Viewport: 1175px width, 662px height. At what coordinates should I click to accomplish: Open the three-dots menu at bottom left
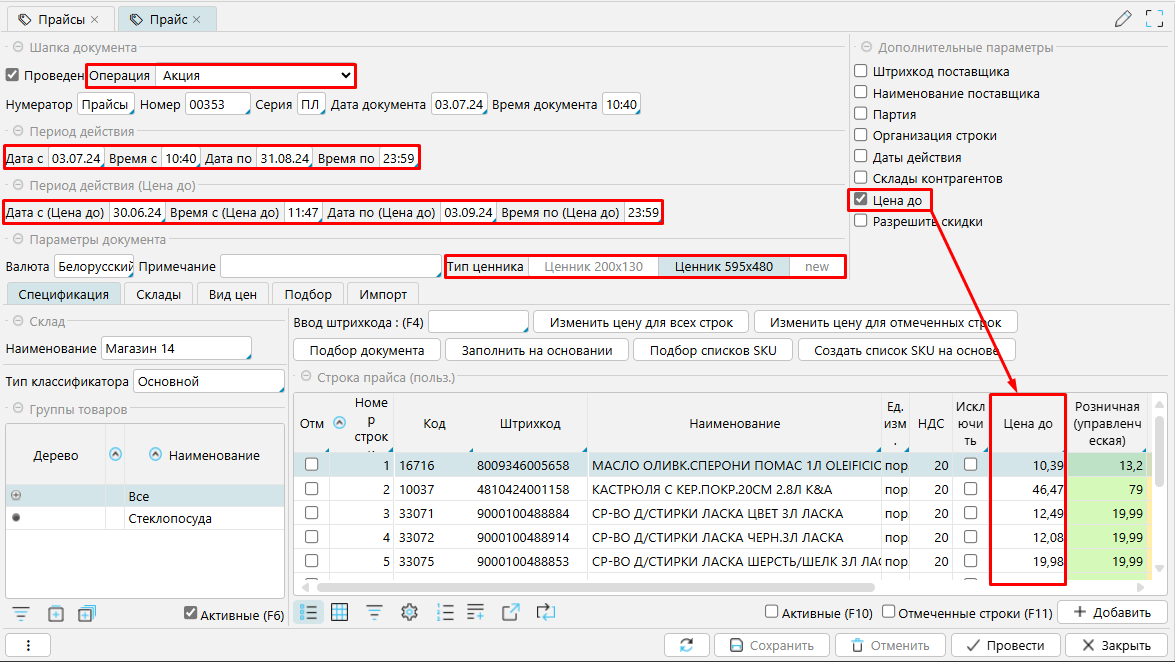coord(29,645)
